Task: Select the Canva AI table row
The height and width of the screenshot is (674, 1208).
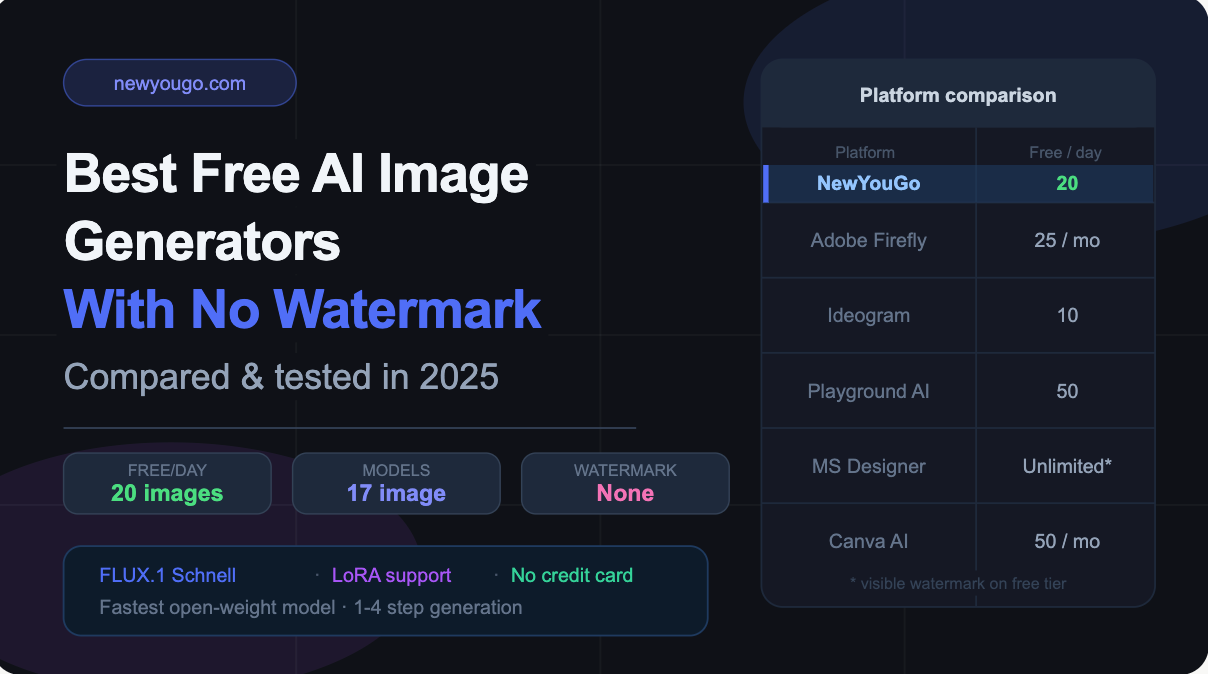Action: 958,541
